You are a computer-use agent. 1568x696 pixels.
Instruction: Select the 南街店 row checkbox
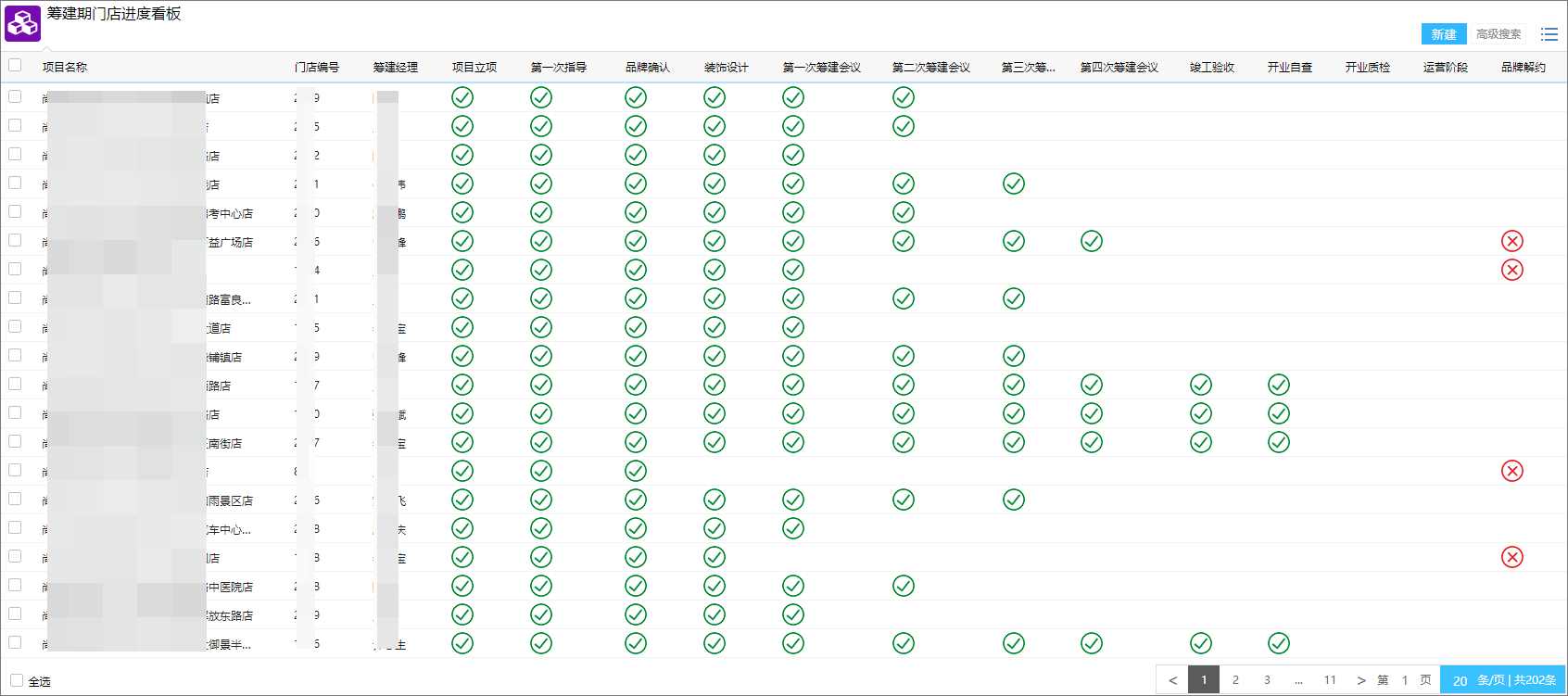(x=15, y=441)
